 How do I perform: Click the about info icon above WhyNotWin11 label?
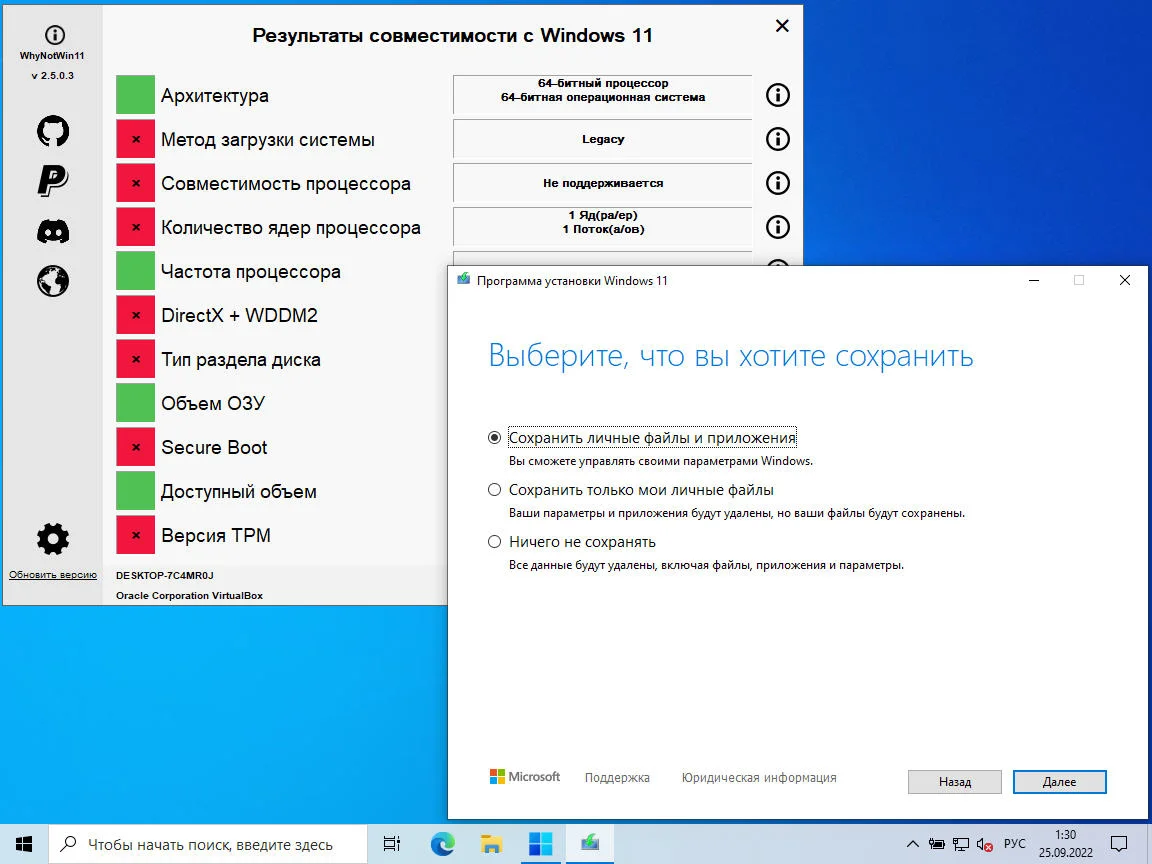click(x=54, y=35)
